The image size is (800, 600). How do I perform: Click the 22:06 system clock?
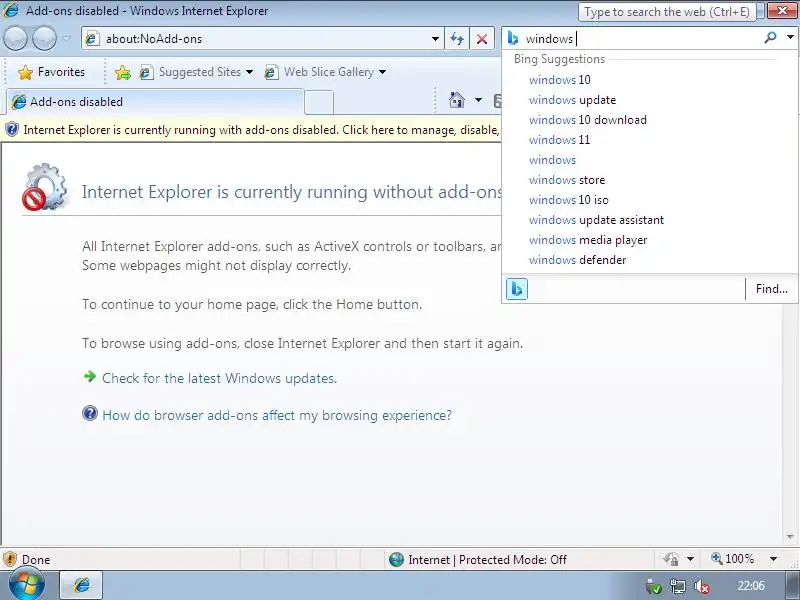[x=751, y=586]
